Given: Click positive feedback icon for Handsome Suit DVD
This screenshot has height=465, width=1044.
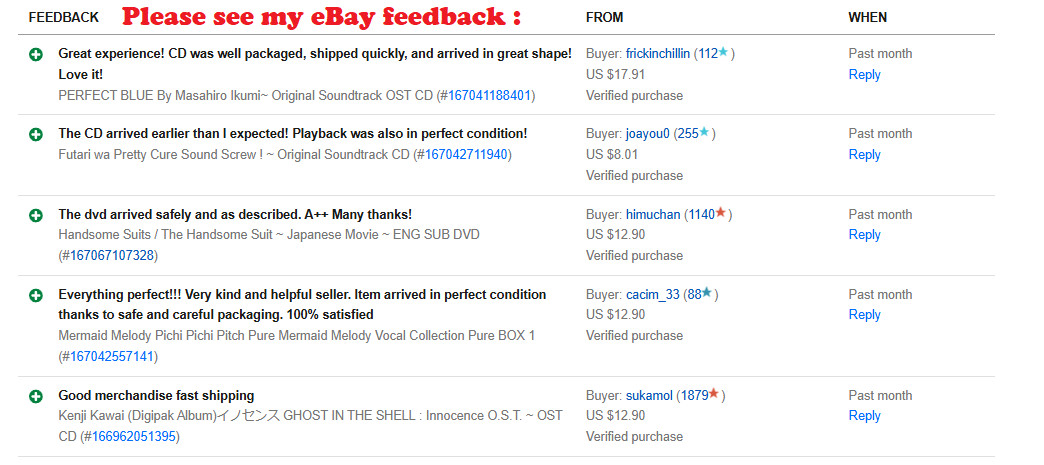Looking at the screenshot, I should click(36, 214).
